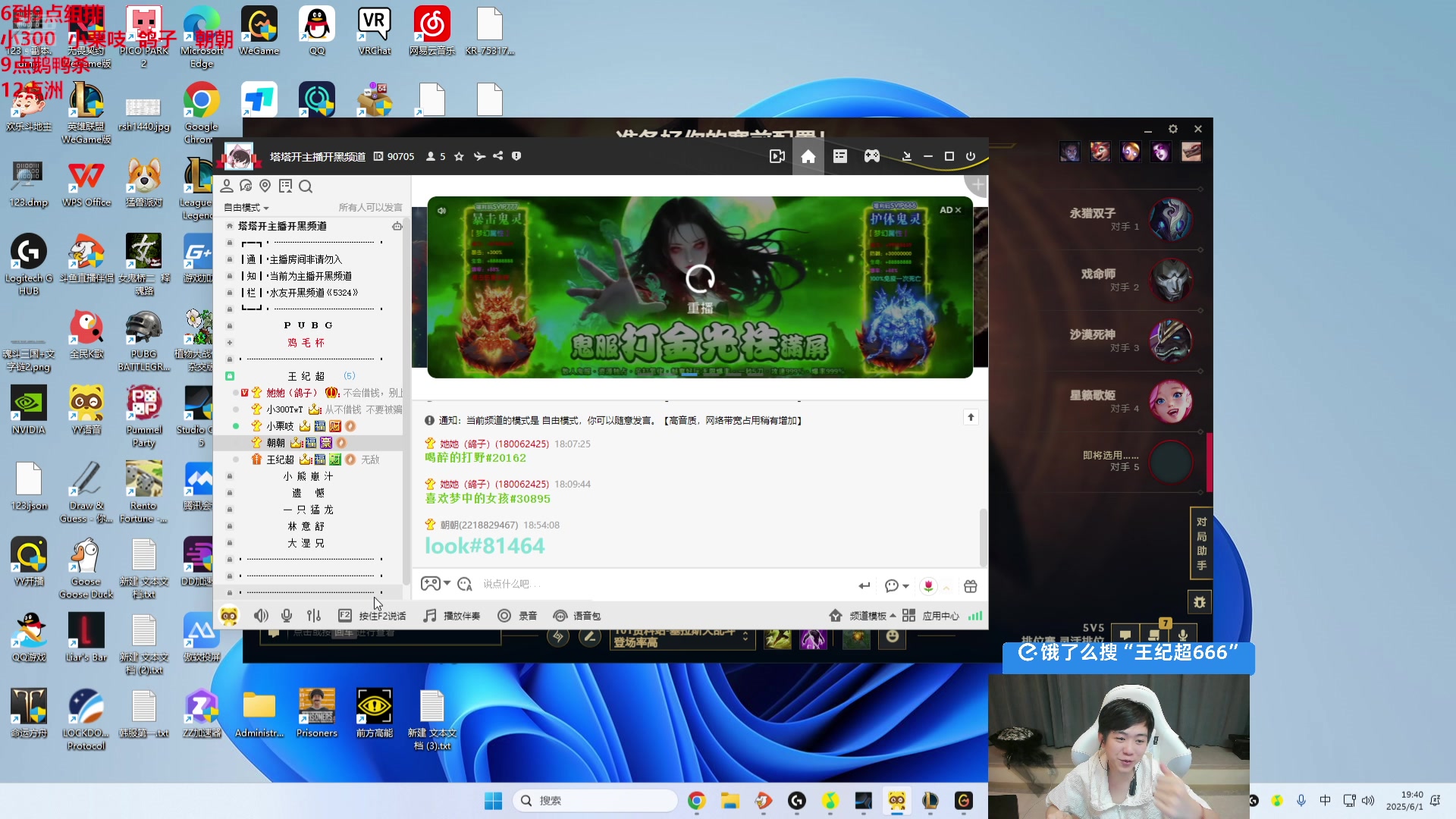Screen dimensions: 1456x819
Task: Expand the 鸡毛杯 sub-channel
Action: pyautogui.click(x=230, y=343)
